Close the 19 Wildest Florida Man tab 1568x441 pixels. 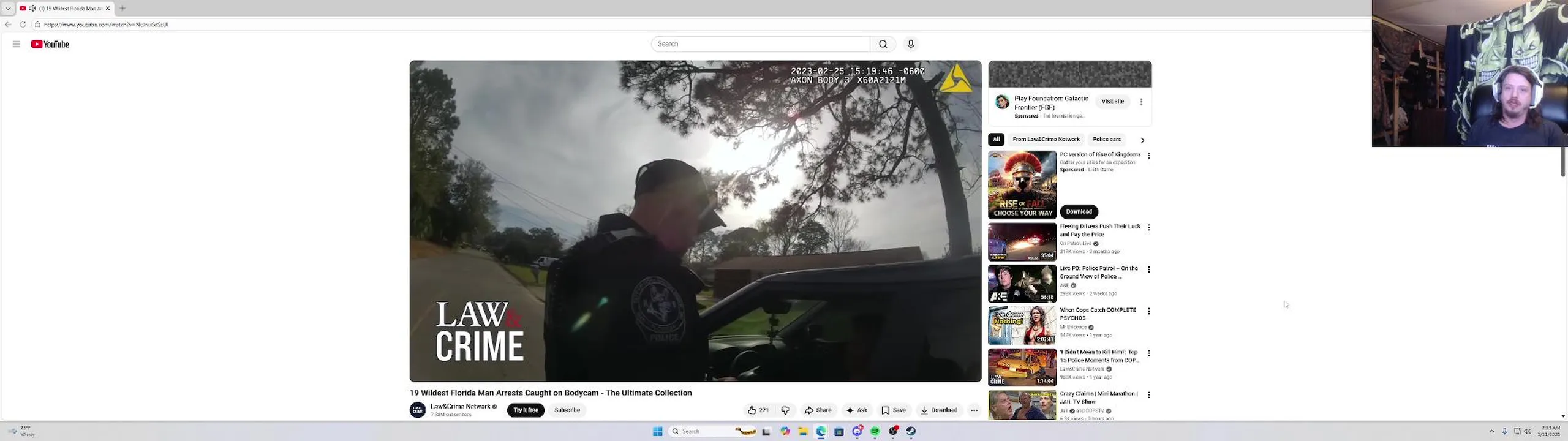pyautogui.click(x=108, y=8)
